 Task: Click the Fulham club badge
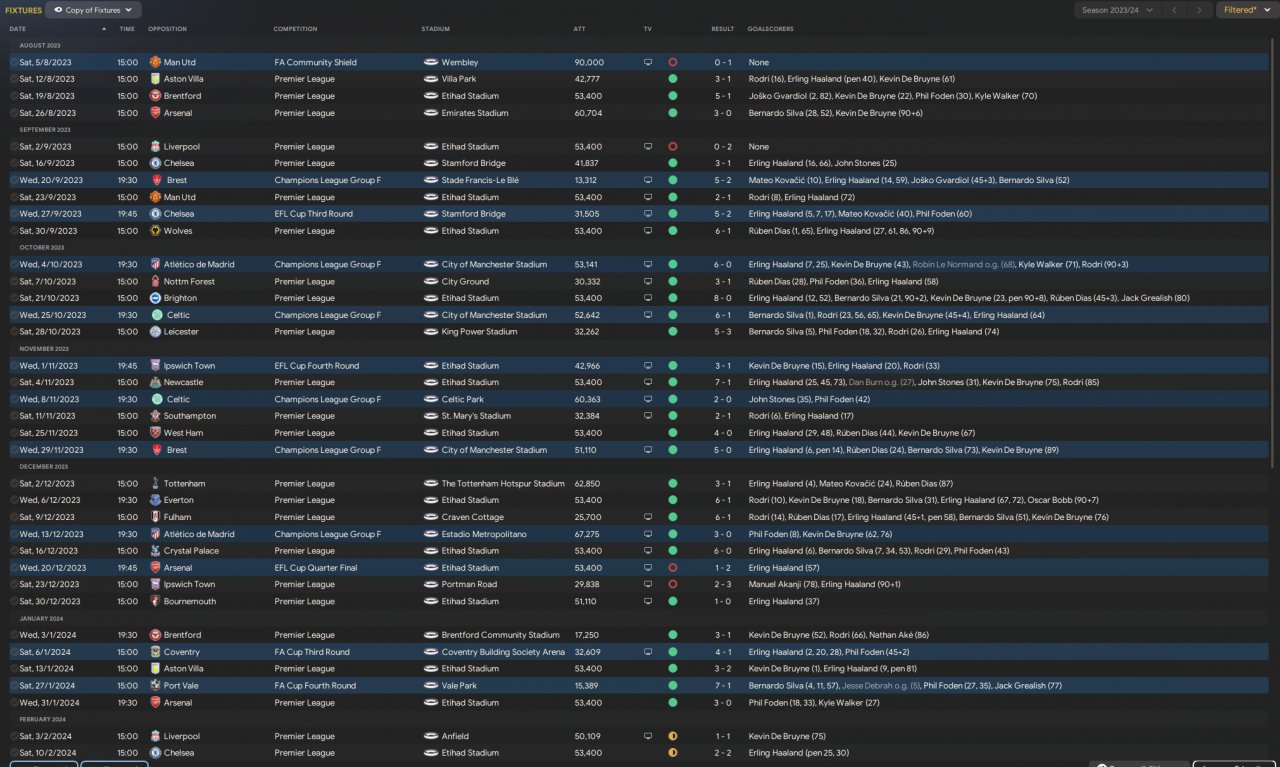point(155,517)
